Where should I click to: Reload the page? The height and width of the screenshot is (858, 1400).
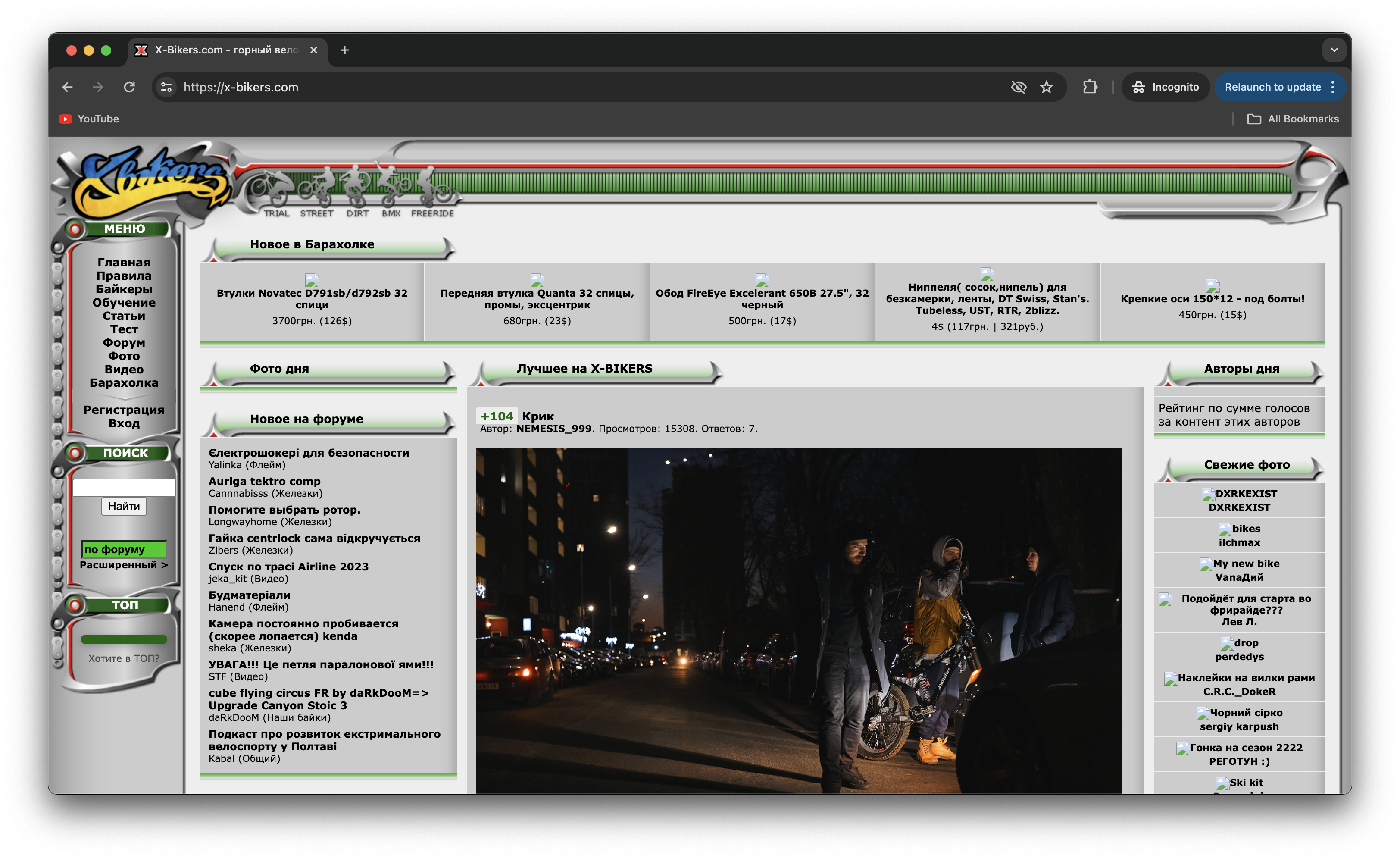tap(130, 87)
